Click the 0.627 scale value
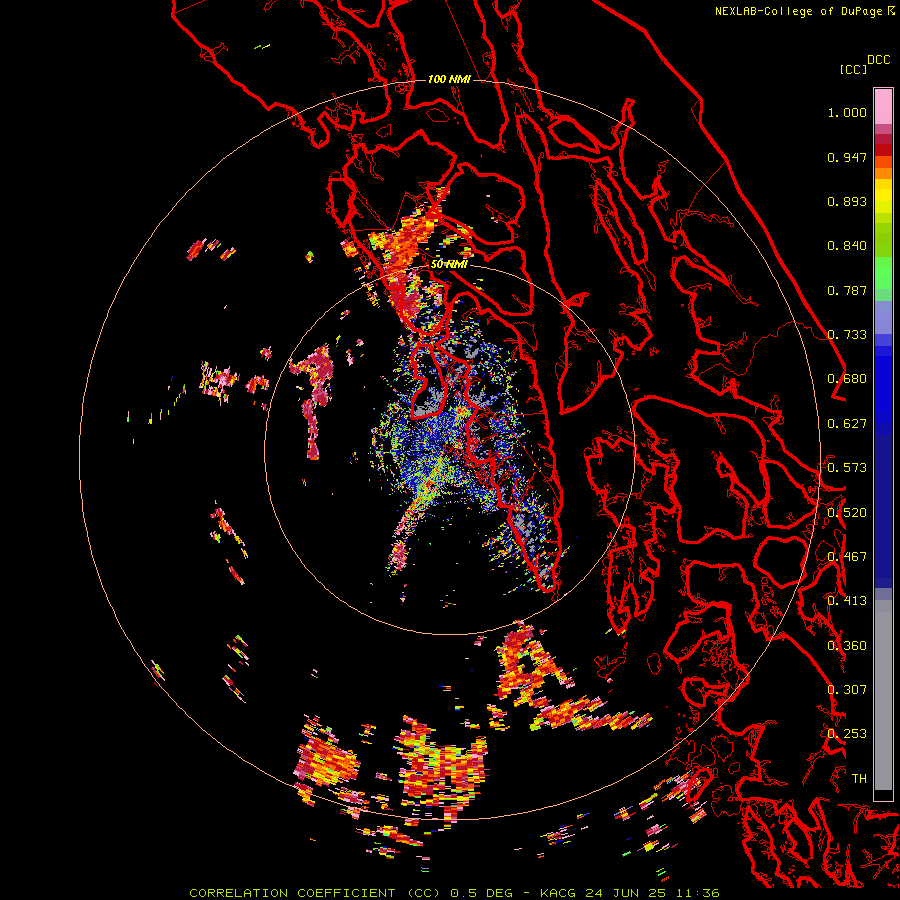Screen dimensions: 900x900 tap(847, 424)
